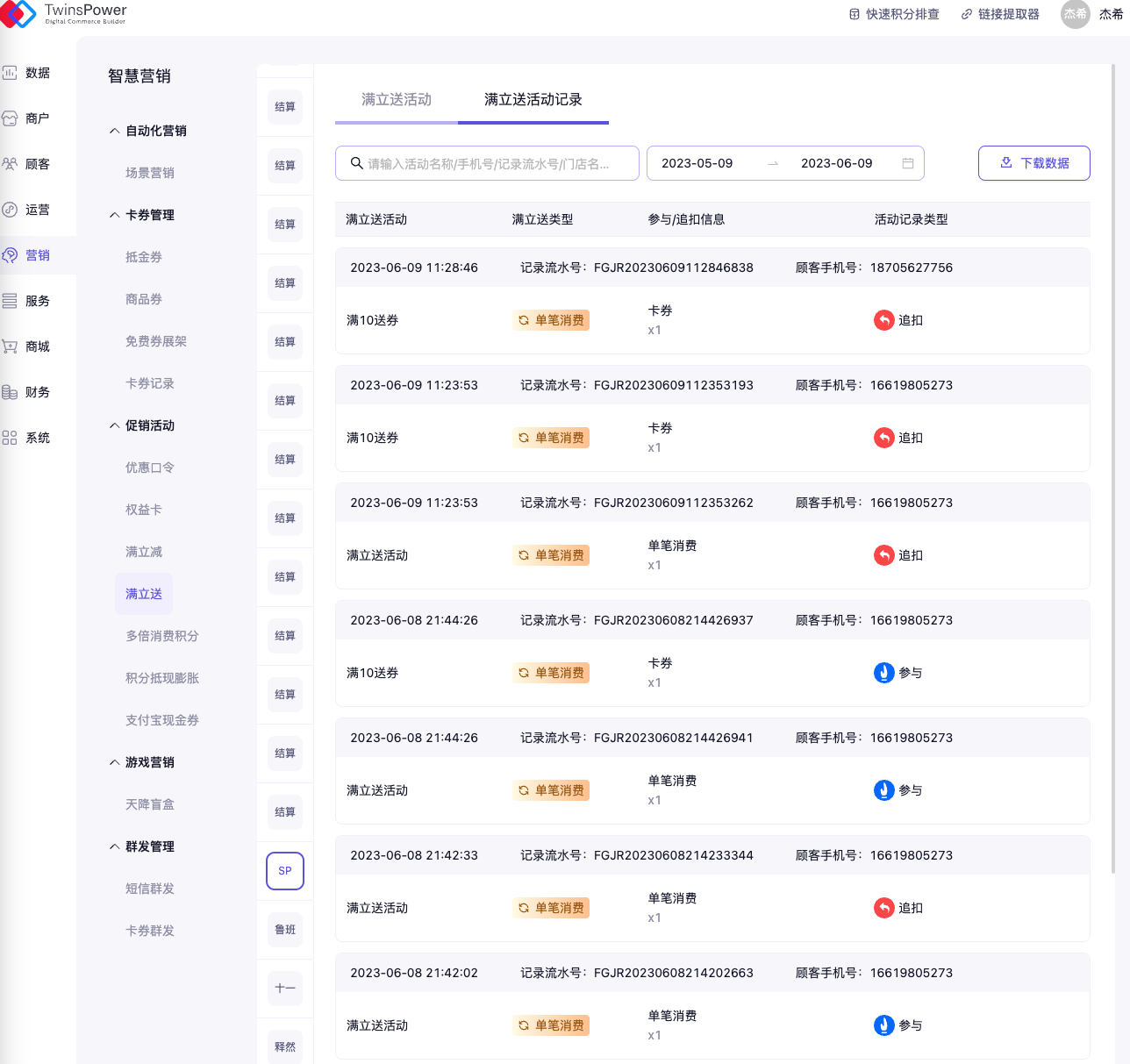The height and width of the screenshot is (1064, 1130).
Task: Collapse the 自动化营销 menu group
Action: click(114, 131)
